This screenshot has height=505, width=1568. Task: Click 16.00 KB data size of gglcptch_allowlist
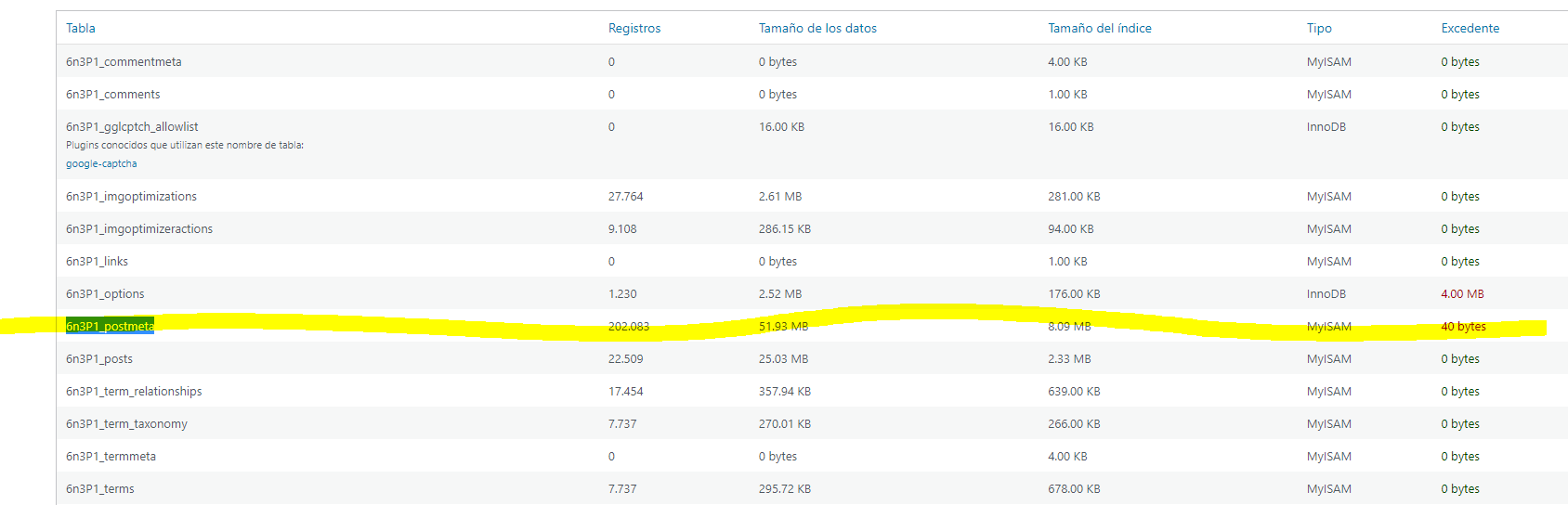click(x=782, y=127)
